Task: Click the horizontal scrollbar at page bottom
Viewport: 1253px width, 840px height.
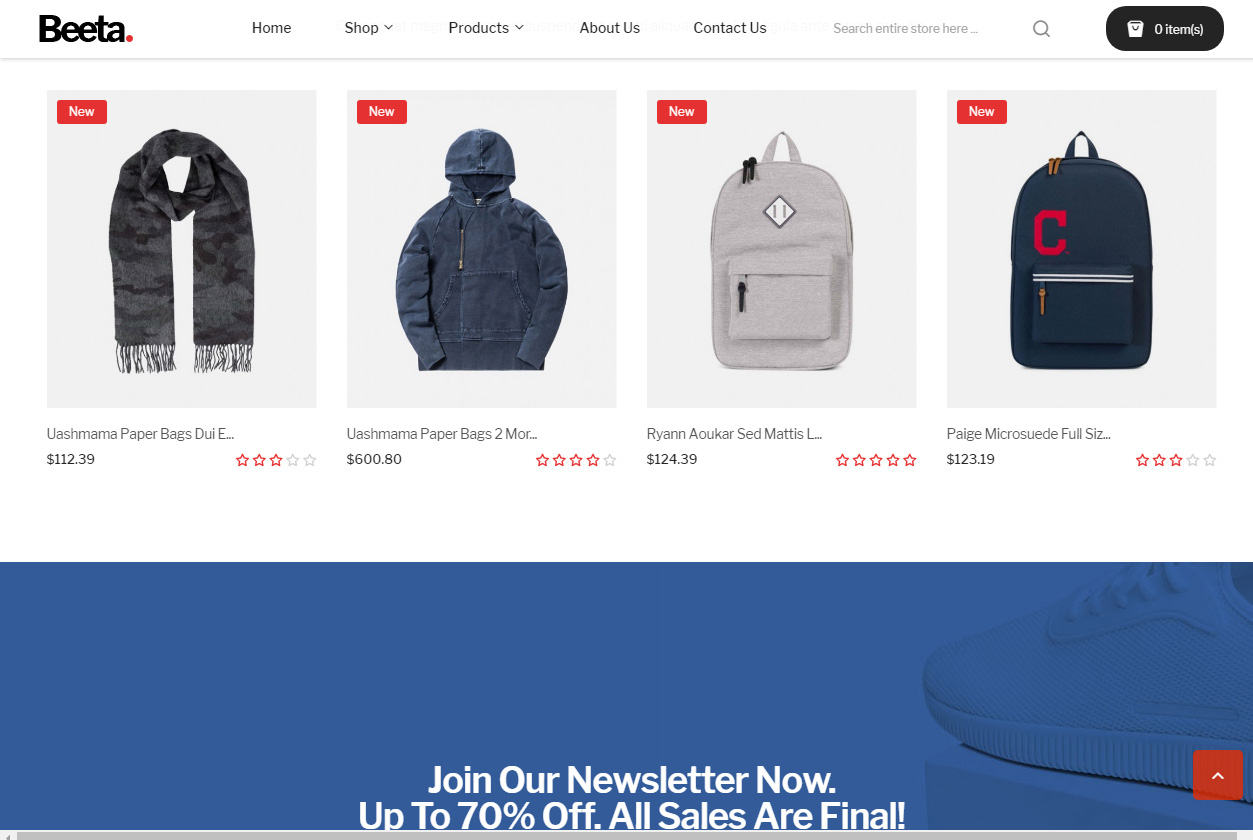Action: click(x=626, y=835)
